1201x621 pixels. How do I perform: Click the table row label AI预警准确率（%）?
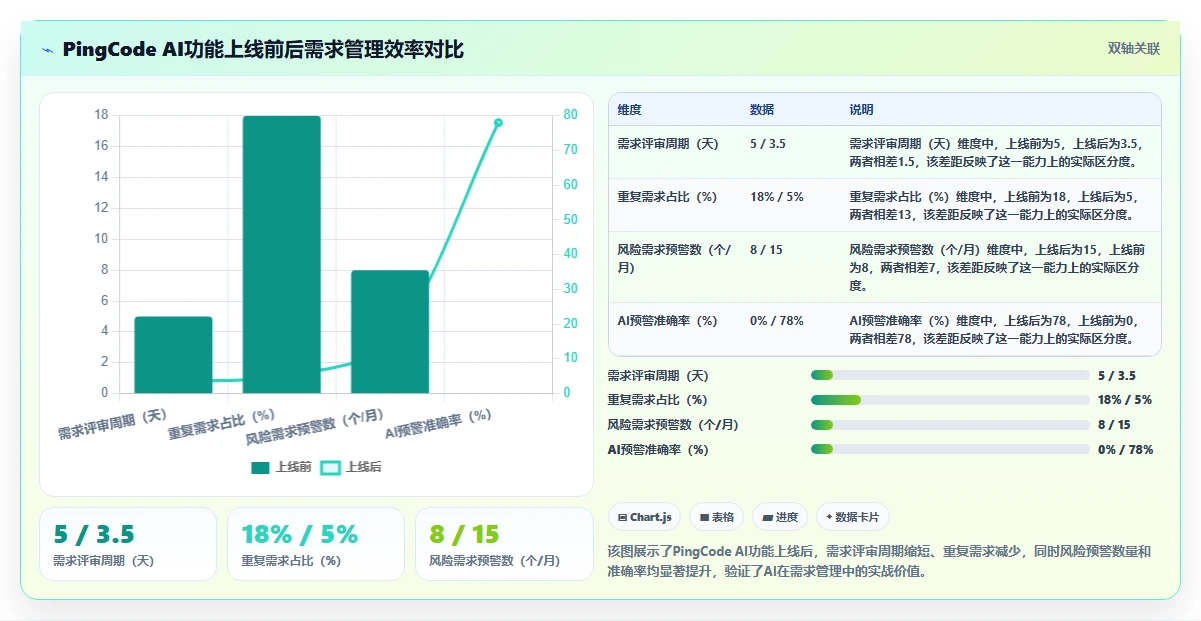[x=668, y=321]
